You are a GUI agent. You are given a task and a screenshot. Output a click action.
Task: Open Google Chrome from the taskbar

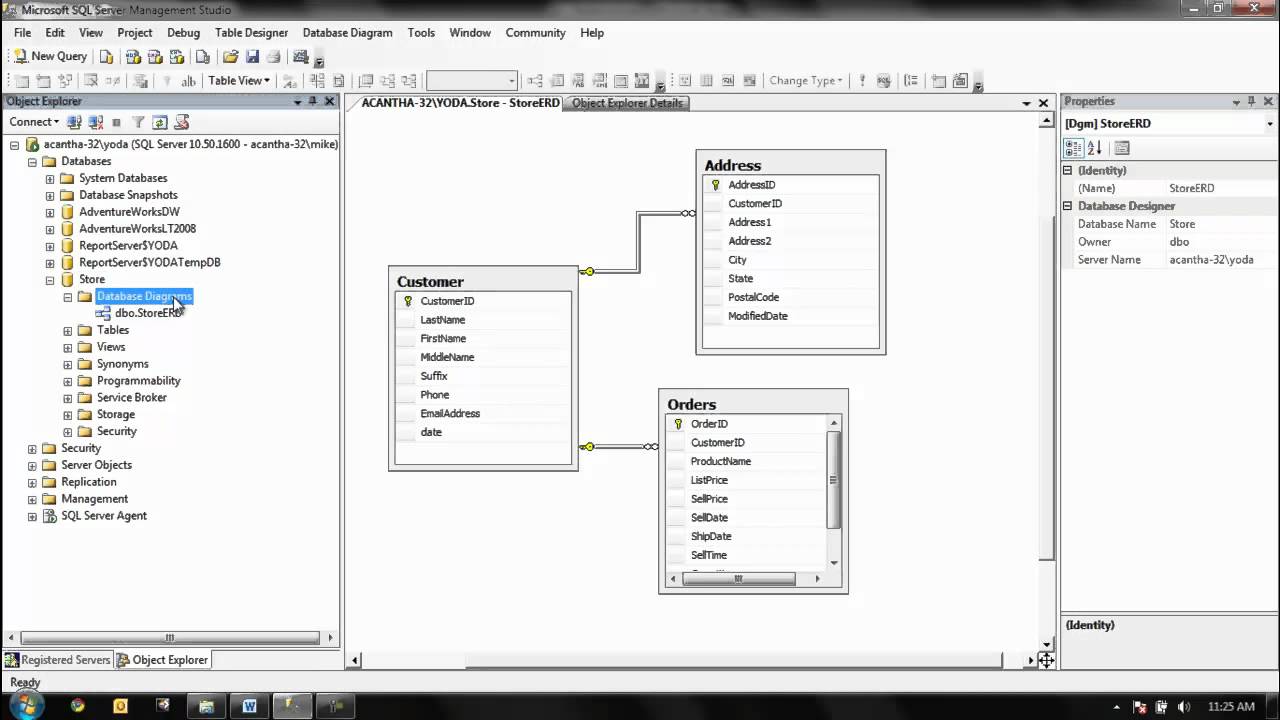point(78,705)
